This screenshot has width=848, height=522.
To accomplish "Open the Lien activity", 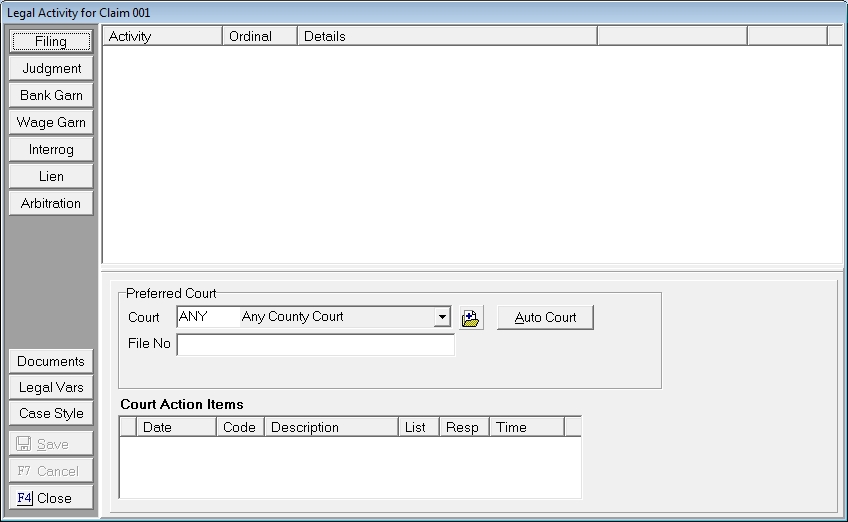I will 51,177.
